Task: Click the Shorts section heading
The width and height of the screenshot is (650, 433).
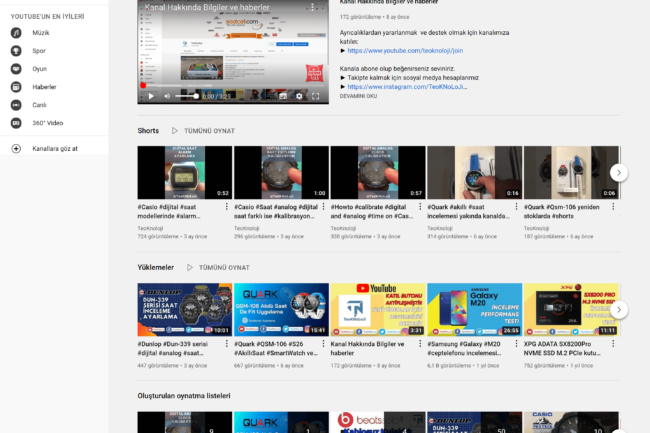Action: point(148,131)
